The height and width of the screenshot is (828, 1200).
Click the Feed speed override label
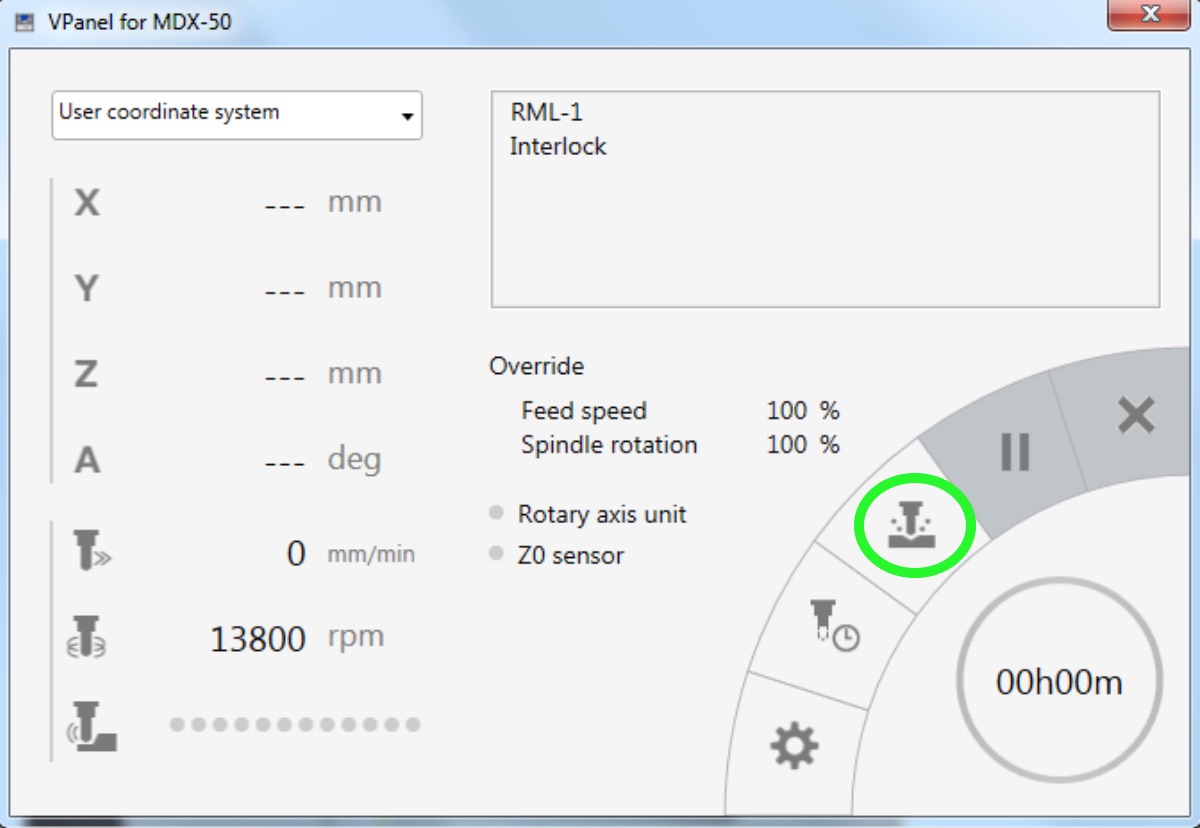[x=584, y=411]
